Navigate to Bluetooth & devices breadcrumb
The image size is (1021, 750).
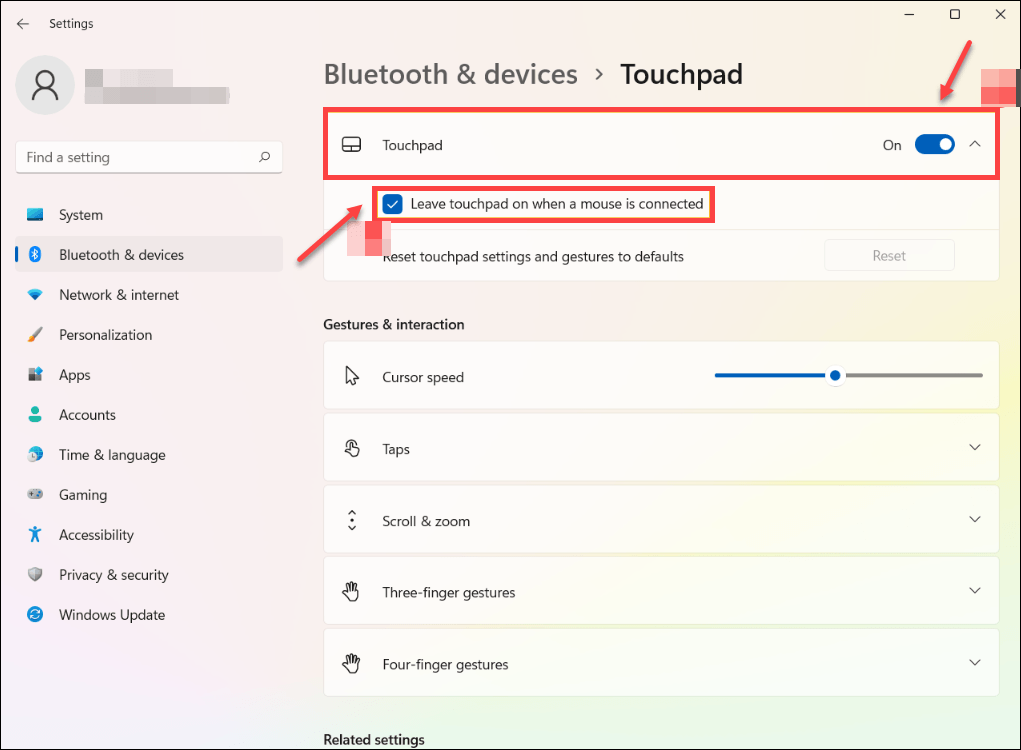click(451, 75)
